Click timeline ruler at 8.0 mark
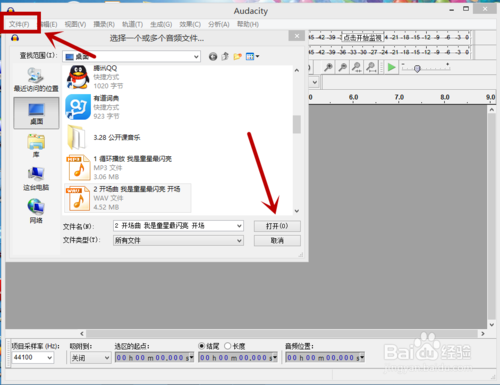This screenshot has width=500, height=385. click(445, 97)
